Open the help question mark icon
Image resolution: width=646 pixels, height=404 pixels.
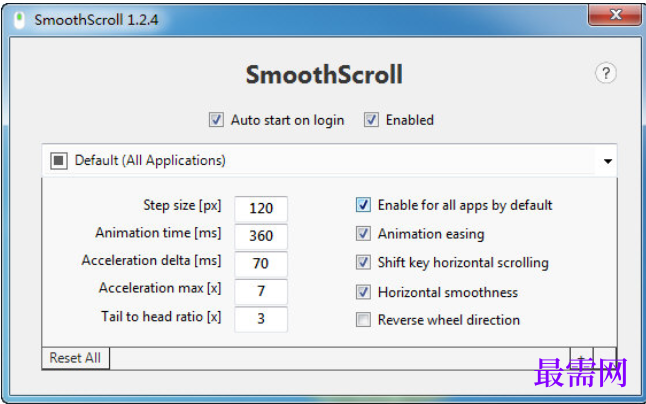606,74
